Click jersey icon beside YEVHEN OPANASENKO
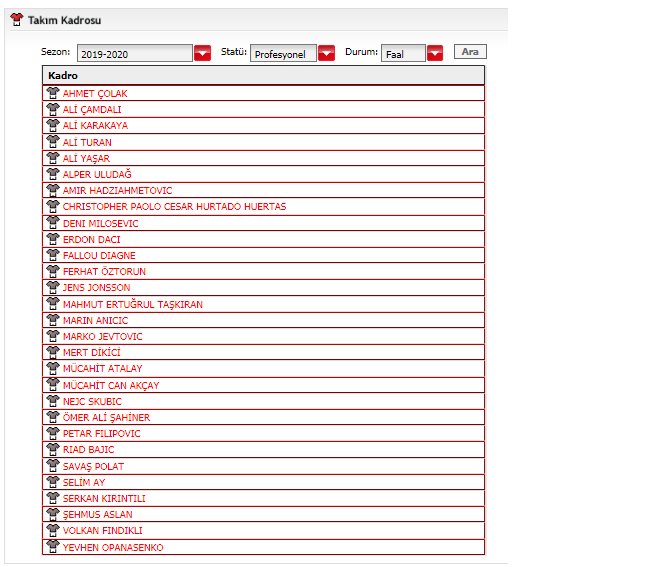Viewport: 666px width, 567px height. coord(53,547)
